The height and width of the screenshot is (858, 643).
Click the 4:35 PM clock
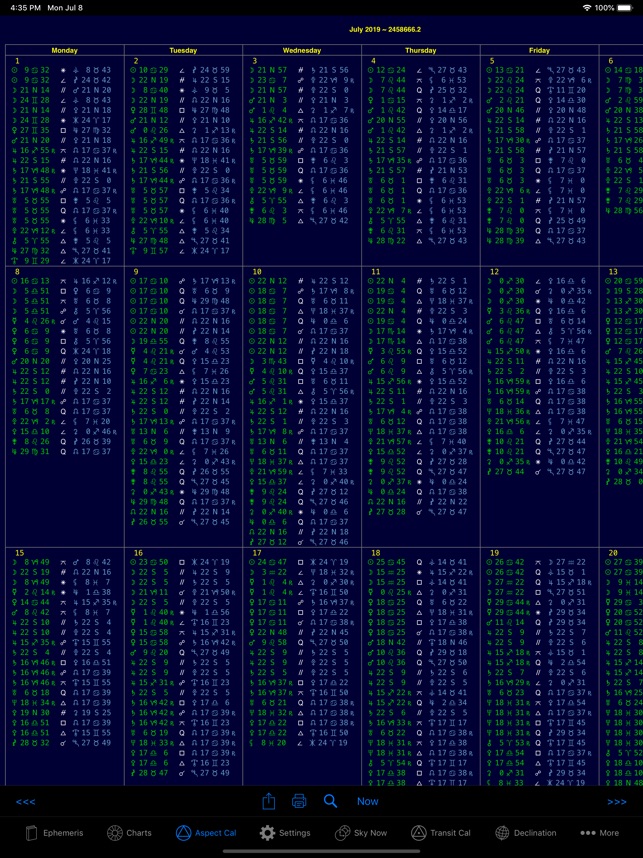(26, 8)
